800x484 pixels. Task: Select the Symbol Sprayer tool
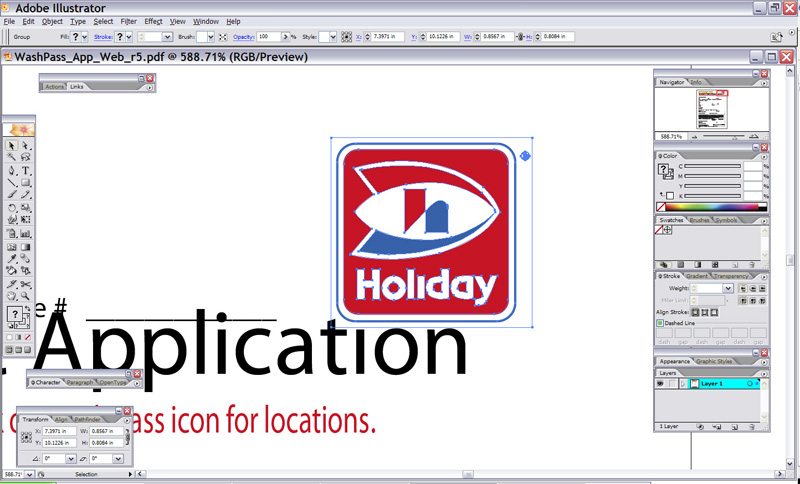[11, 234]
